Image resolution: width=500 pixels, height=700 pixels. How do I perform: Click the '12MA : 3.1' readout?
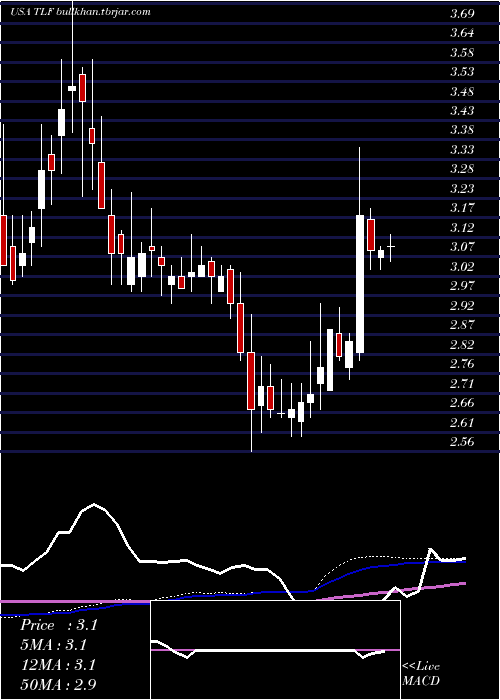(x=58, y=664)
